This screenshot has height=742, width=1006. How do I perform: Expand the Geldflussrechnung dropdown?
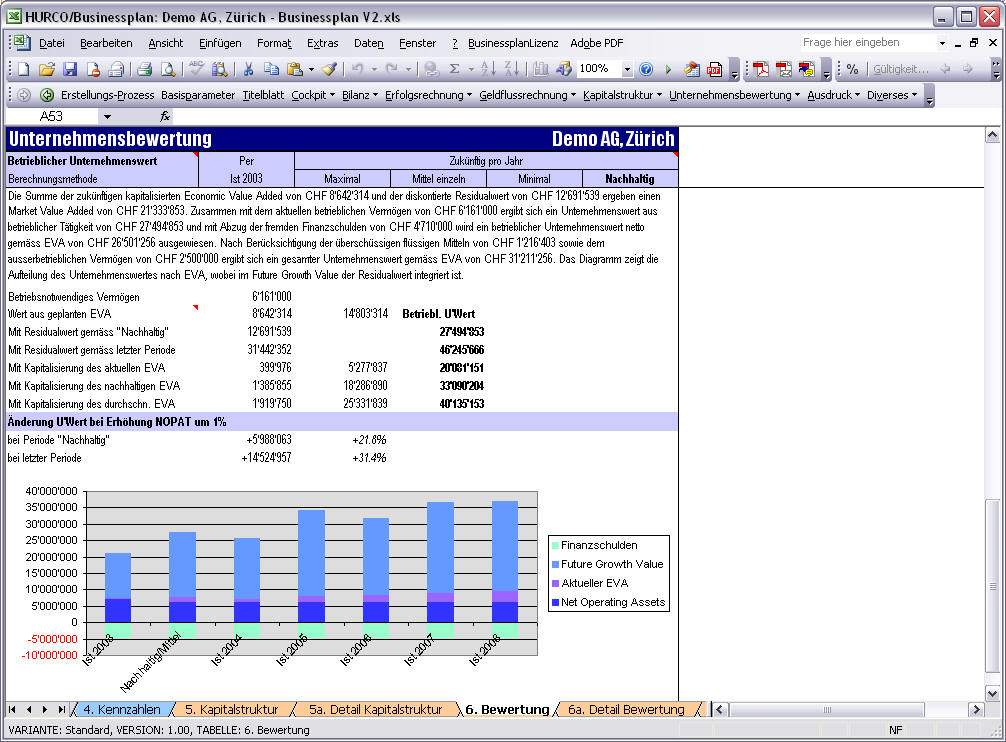[527, 95]
